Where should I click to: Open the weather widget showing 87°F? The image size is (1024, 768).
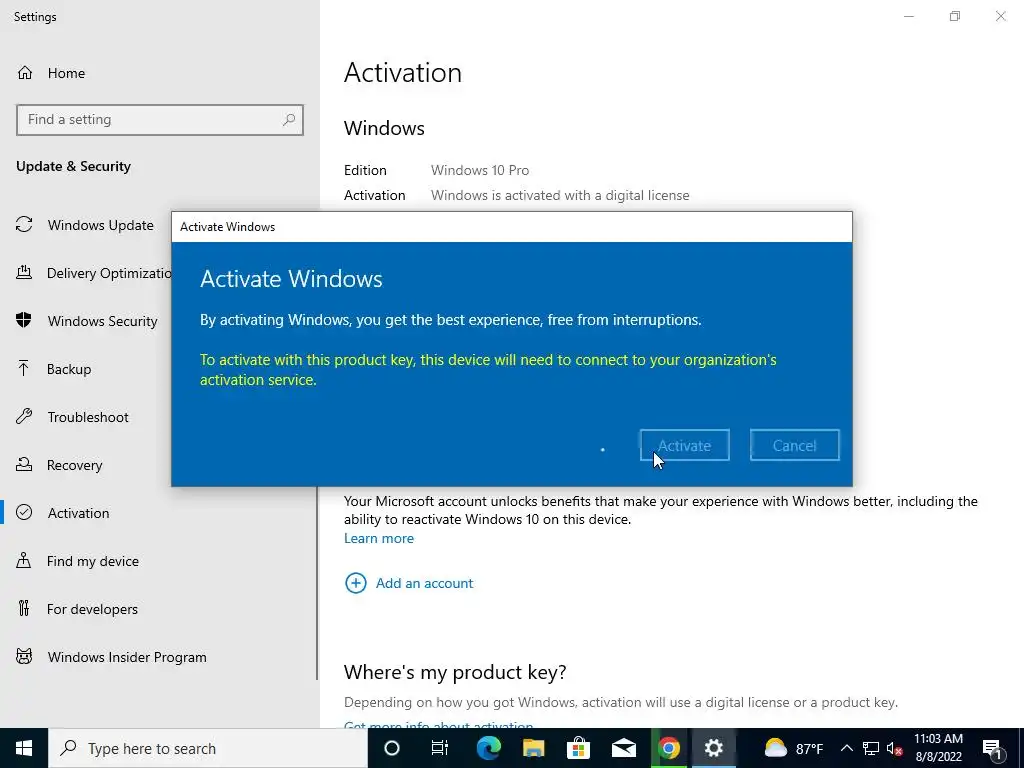[794, 748]
